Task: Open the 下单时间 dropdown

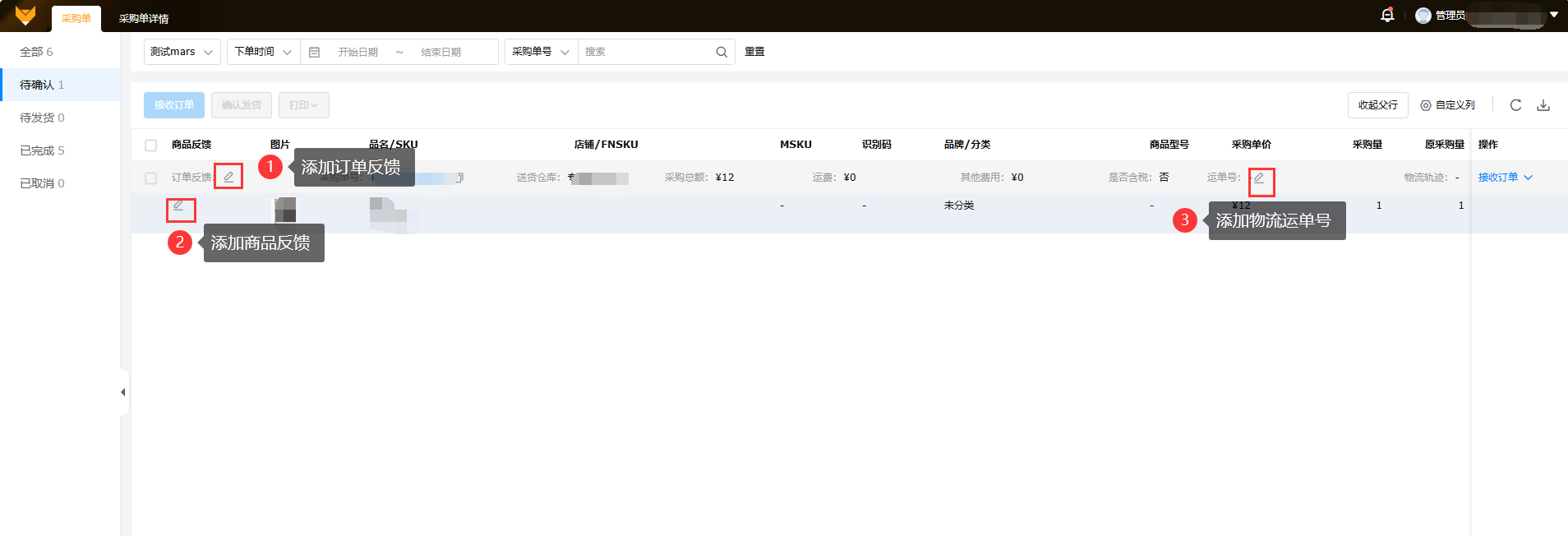Action: [264, 52]
